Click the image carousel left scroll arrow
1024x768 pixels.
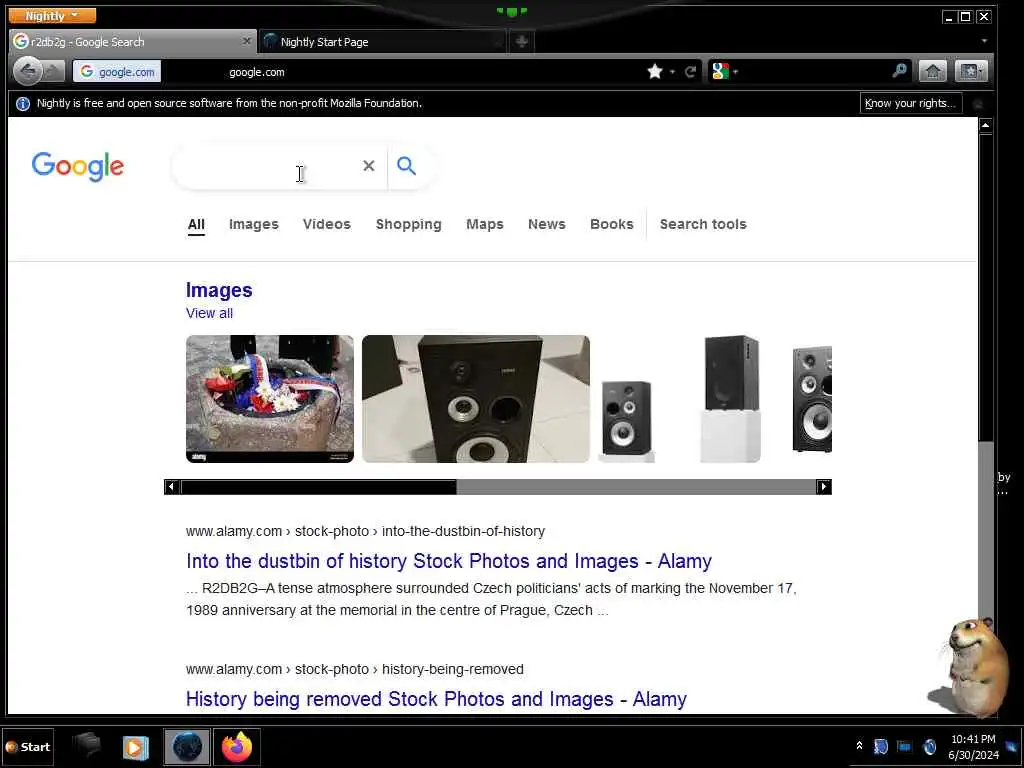click(172, 487)
